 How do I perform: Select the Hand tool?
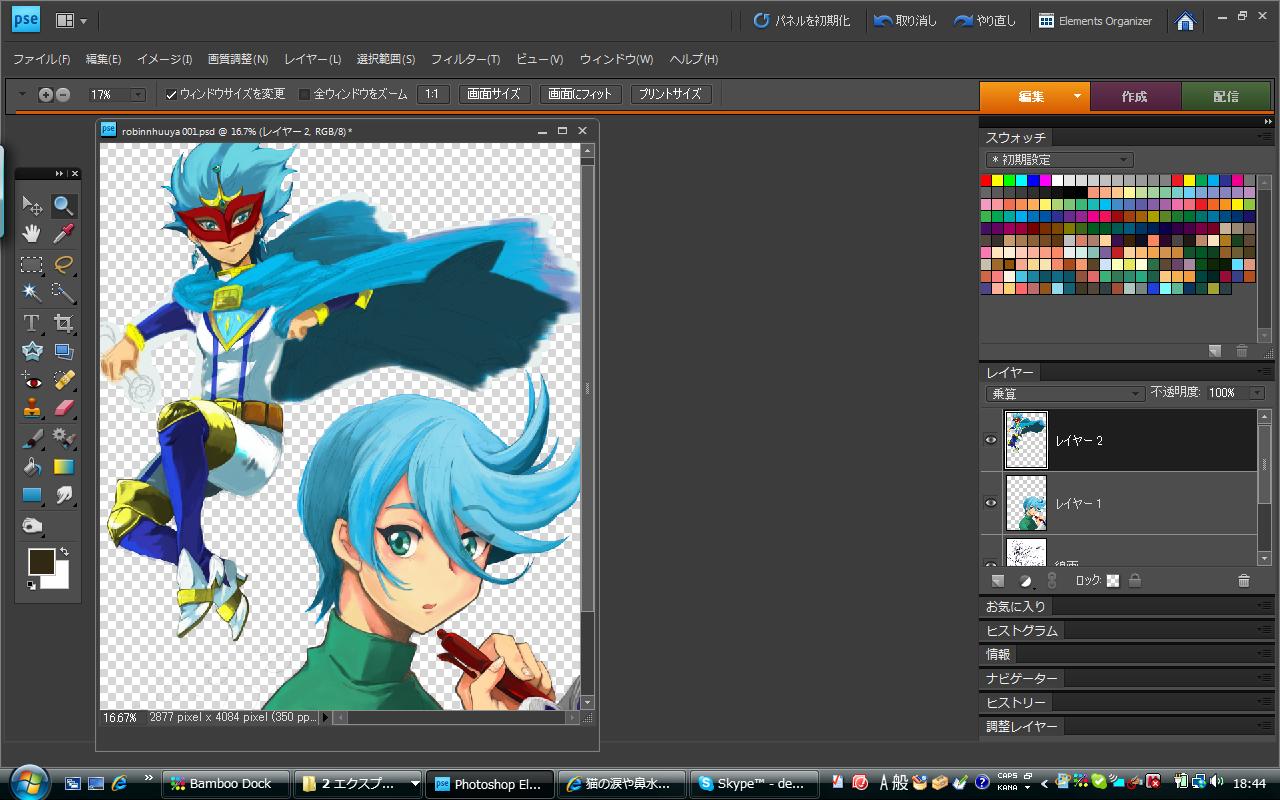(32, 234)
